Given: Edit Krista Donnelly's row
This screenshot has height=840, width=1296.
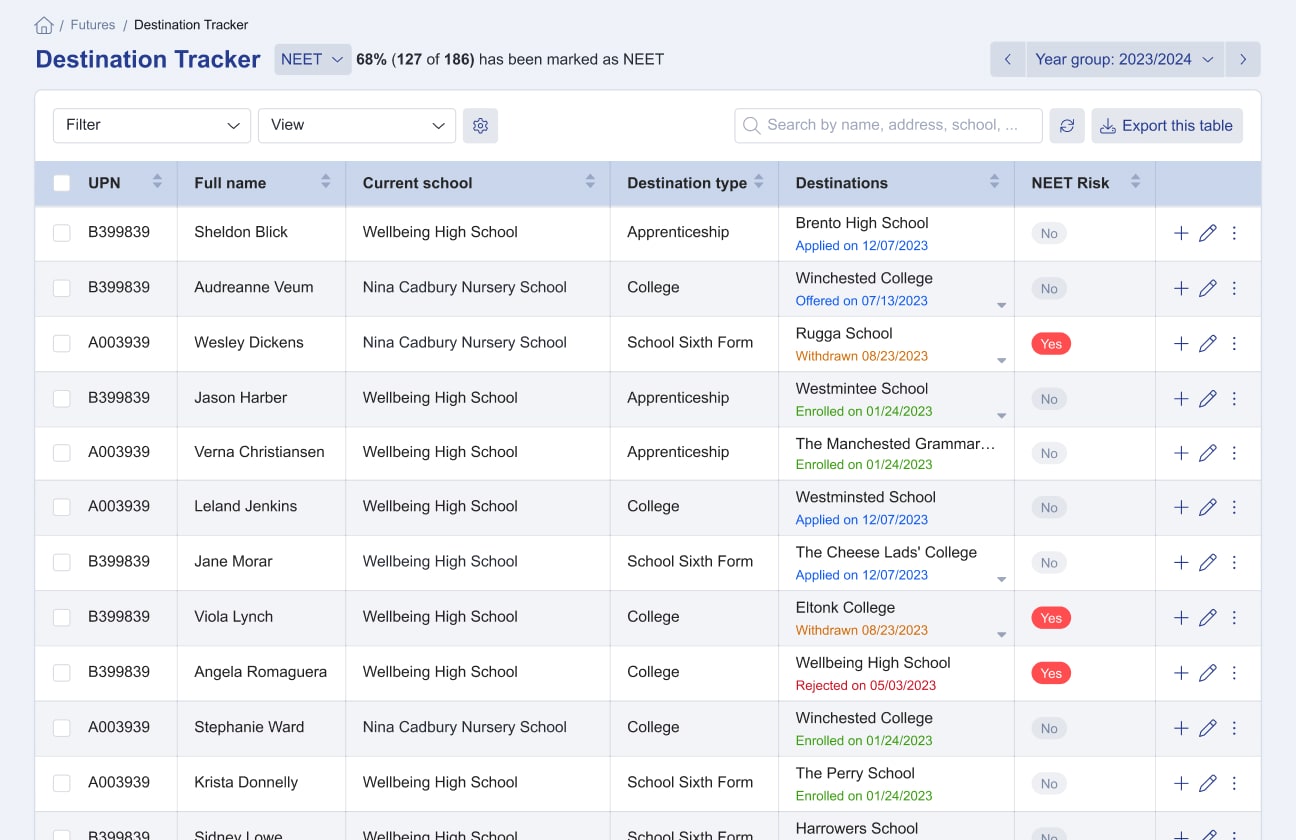Looking at the screenshot, I should click(x=1207, y=783).
